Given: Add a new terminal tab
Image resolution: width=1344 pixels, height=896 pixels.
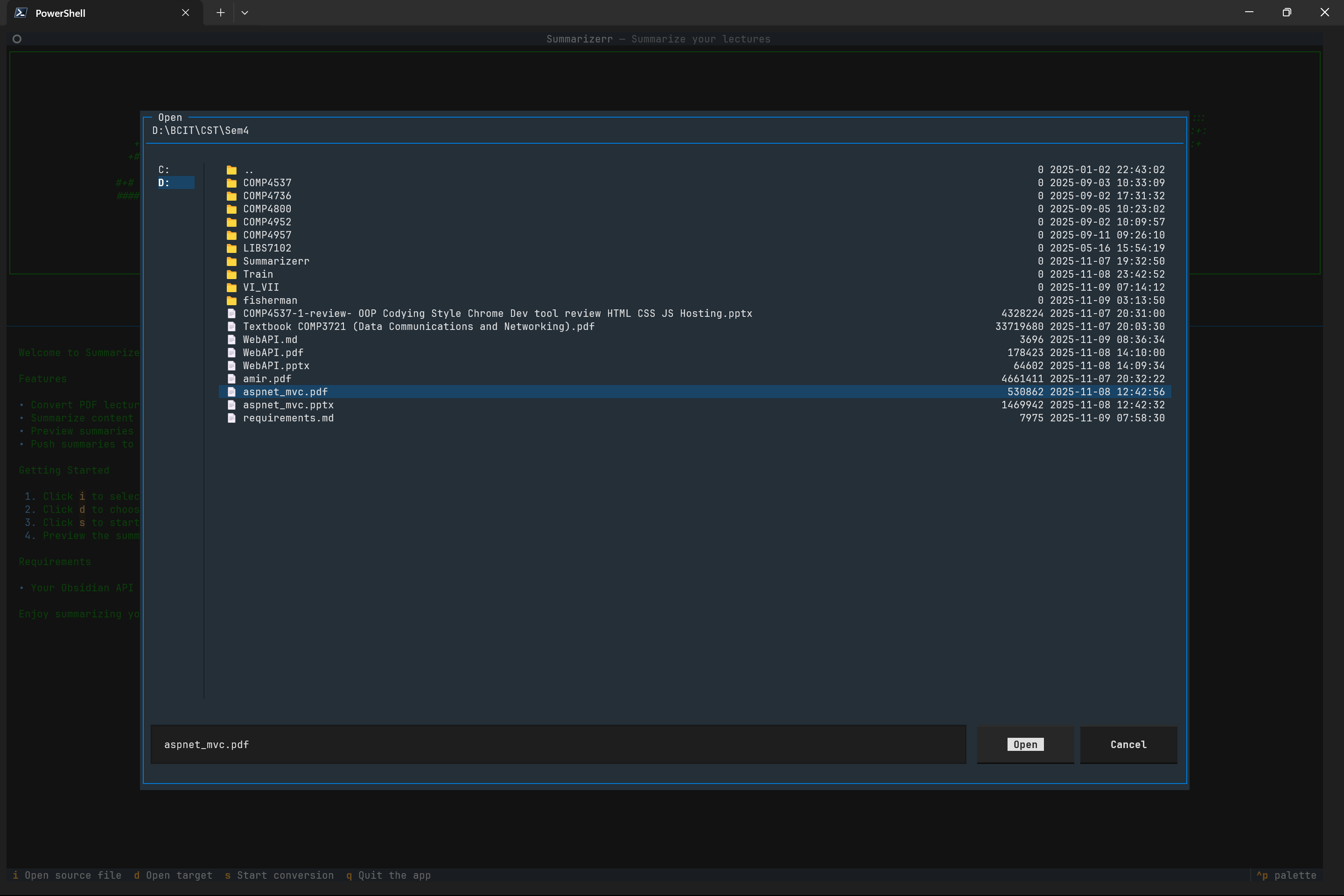Looking at the screenshot, I should coord(221,13).
